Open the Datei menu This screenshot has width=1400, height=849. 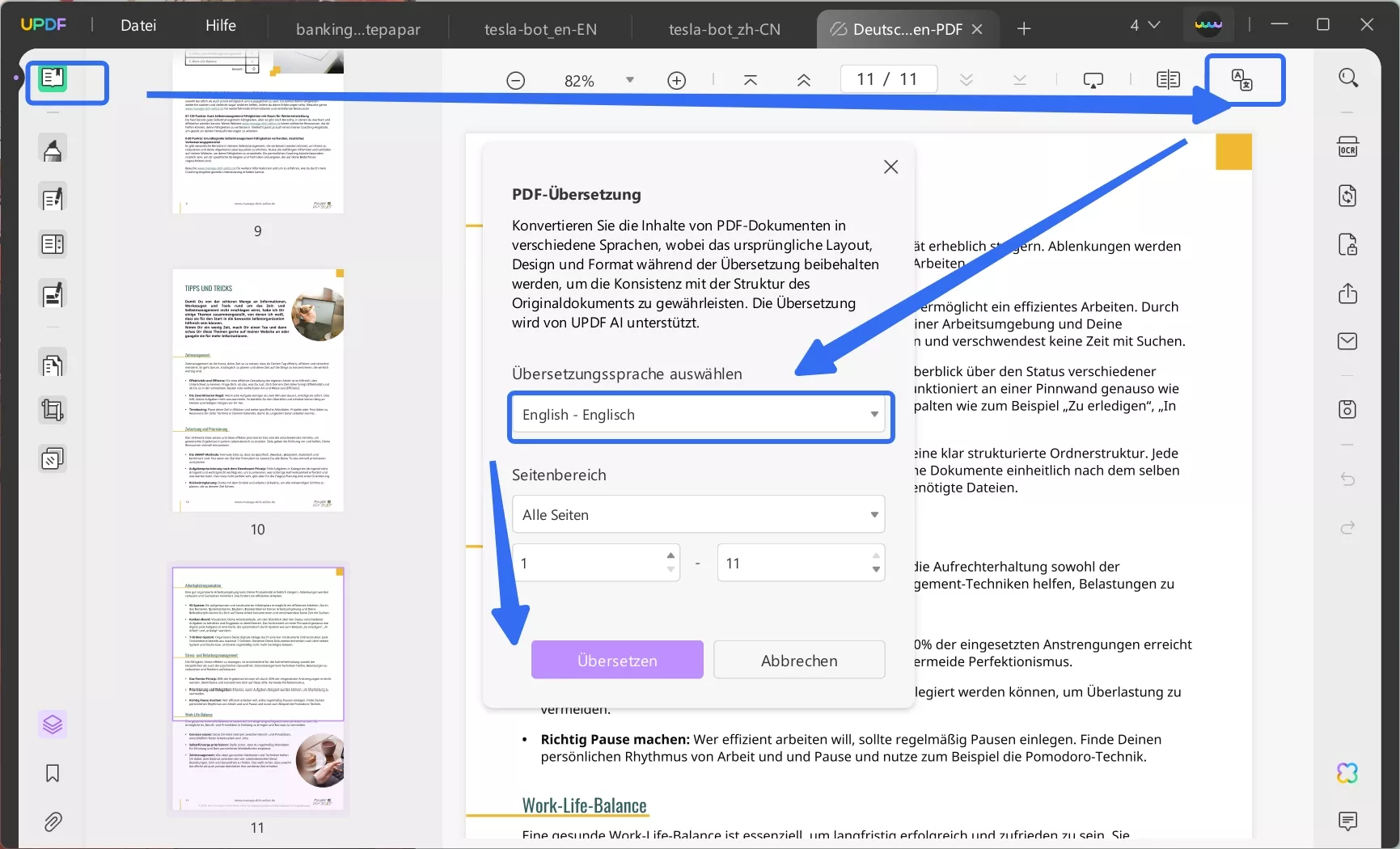pyautogui.click(x=138, y=25)
